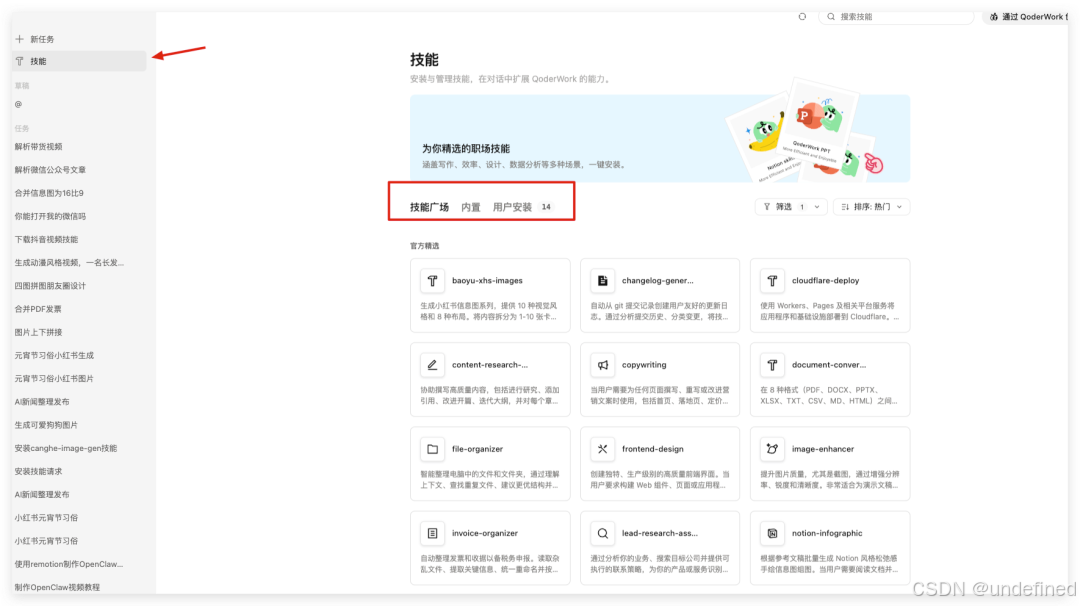Expand the filter count badge dropdown arrow
Image resolution: width=1080 pixels, height=606 pixels.
coord(816,206)
